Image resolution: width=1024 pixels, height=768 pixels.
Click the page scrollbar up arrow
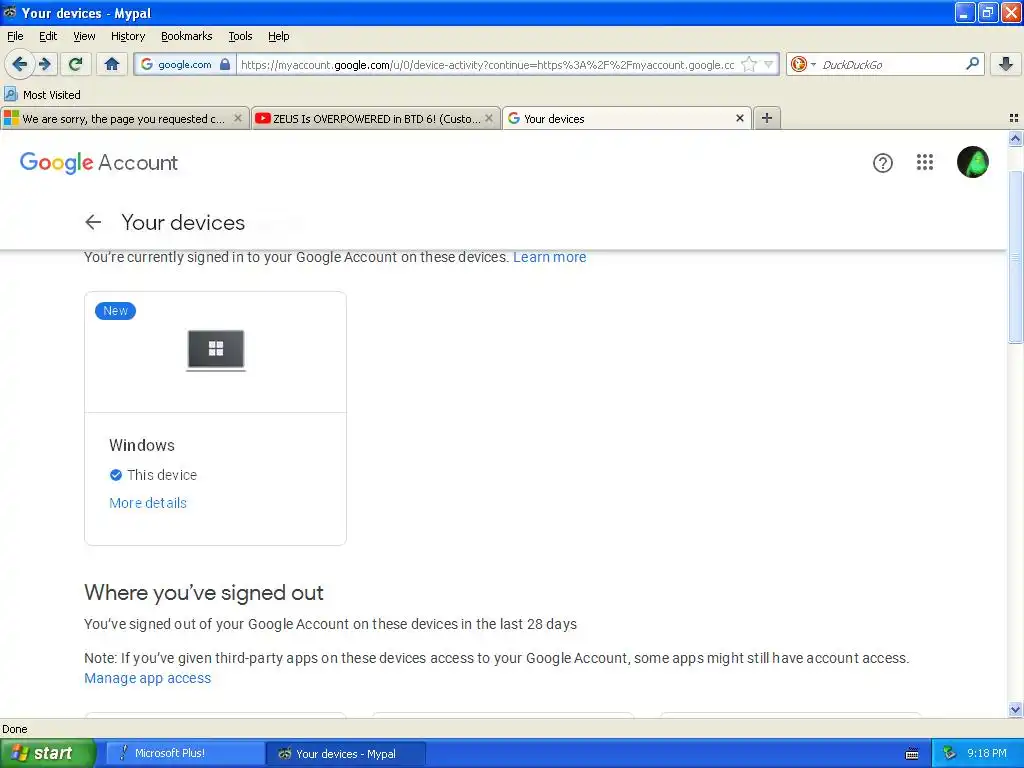tap(1015, 138)
